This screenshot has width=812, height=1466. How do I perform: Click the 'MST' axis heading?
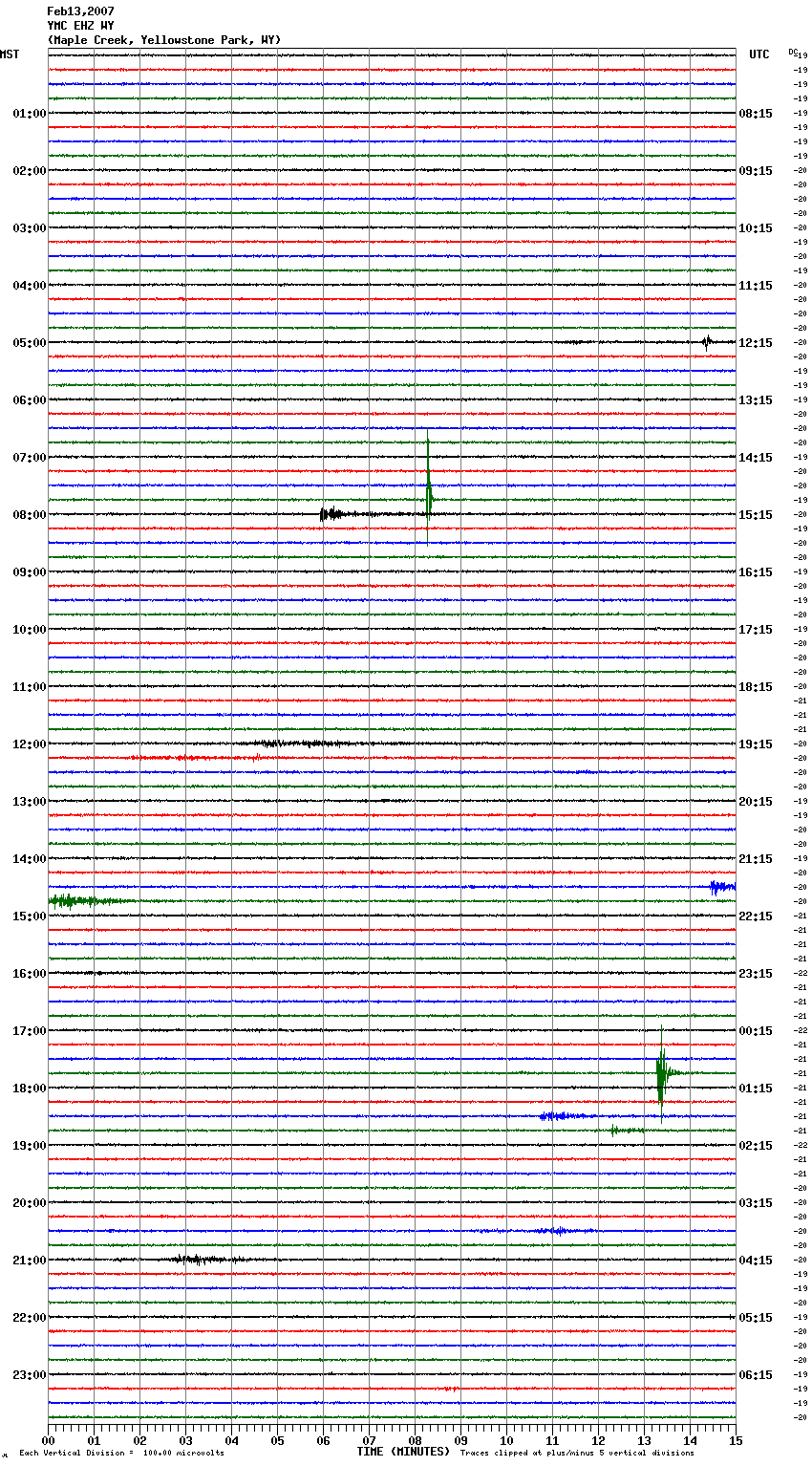10,54
